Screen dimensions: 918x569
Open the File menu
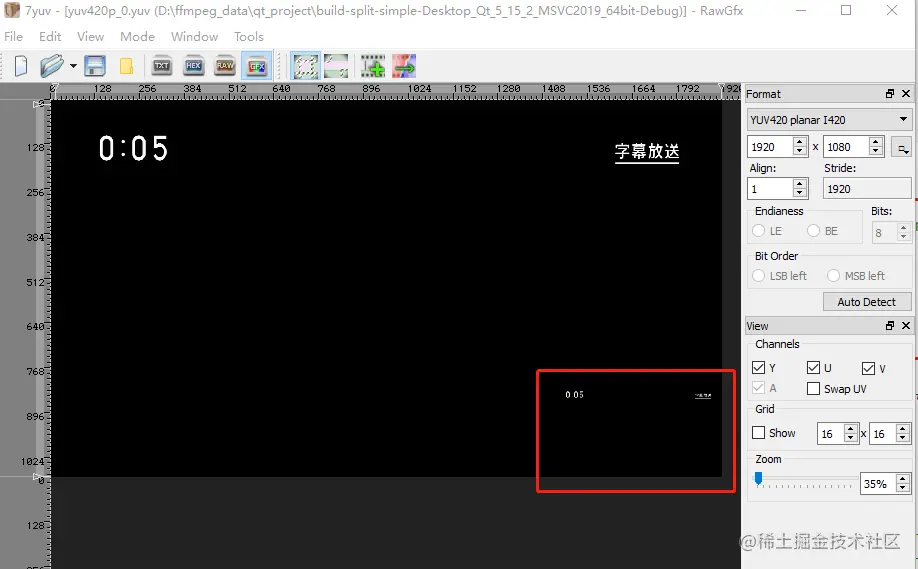[x=13, y=36]
